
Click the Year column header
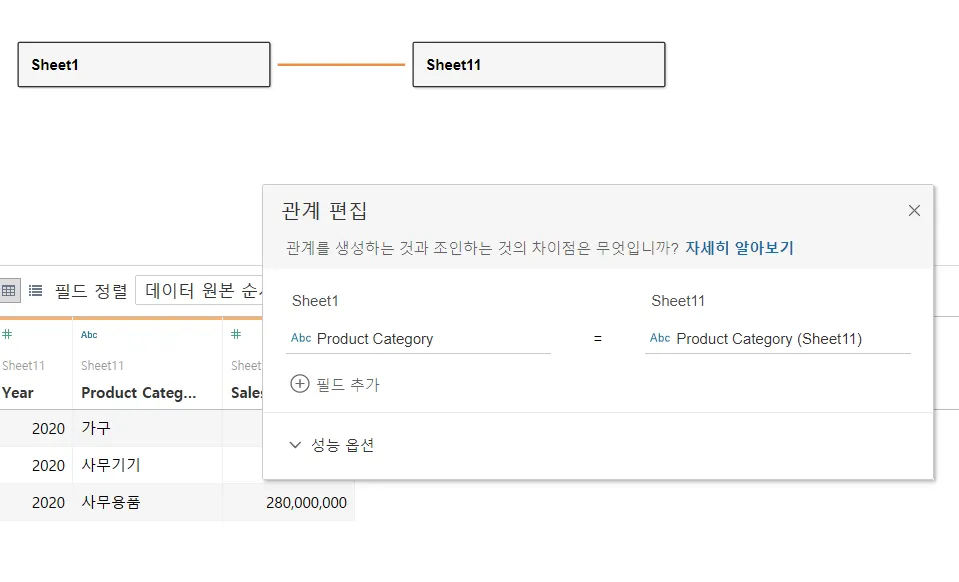[x=18, y=393]
